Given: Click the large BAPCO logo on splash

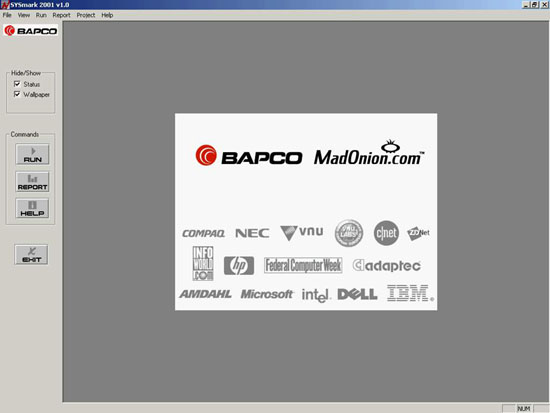Looking at the screenshot, I should 249,155.
